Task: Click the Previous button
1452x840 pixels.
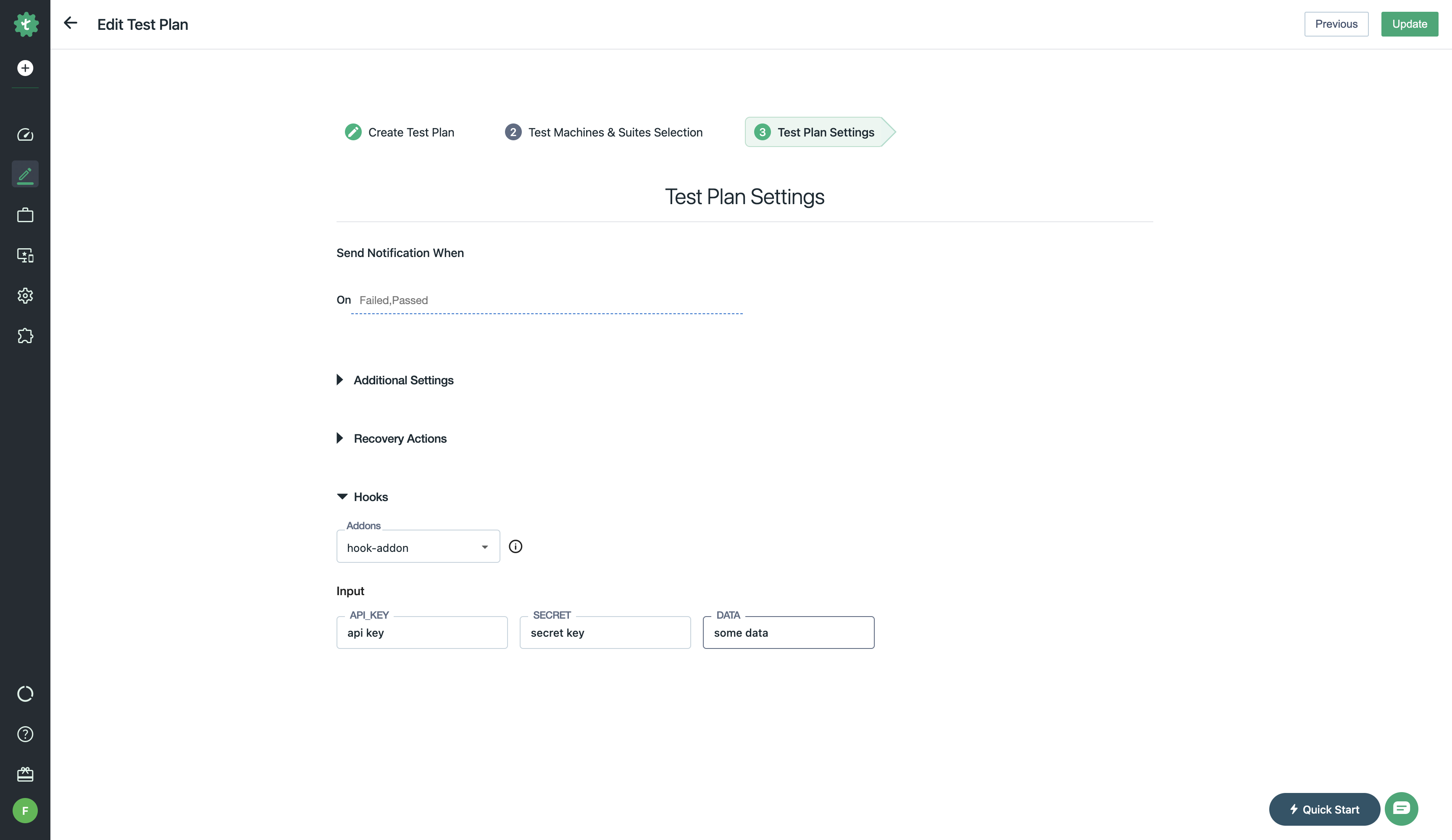Action: [x=1336, y=24]
